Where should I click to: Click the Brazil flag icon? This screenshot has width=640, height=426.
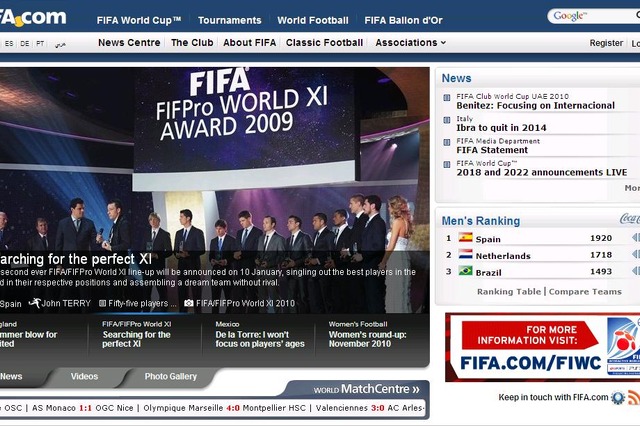coord(465,271)
